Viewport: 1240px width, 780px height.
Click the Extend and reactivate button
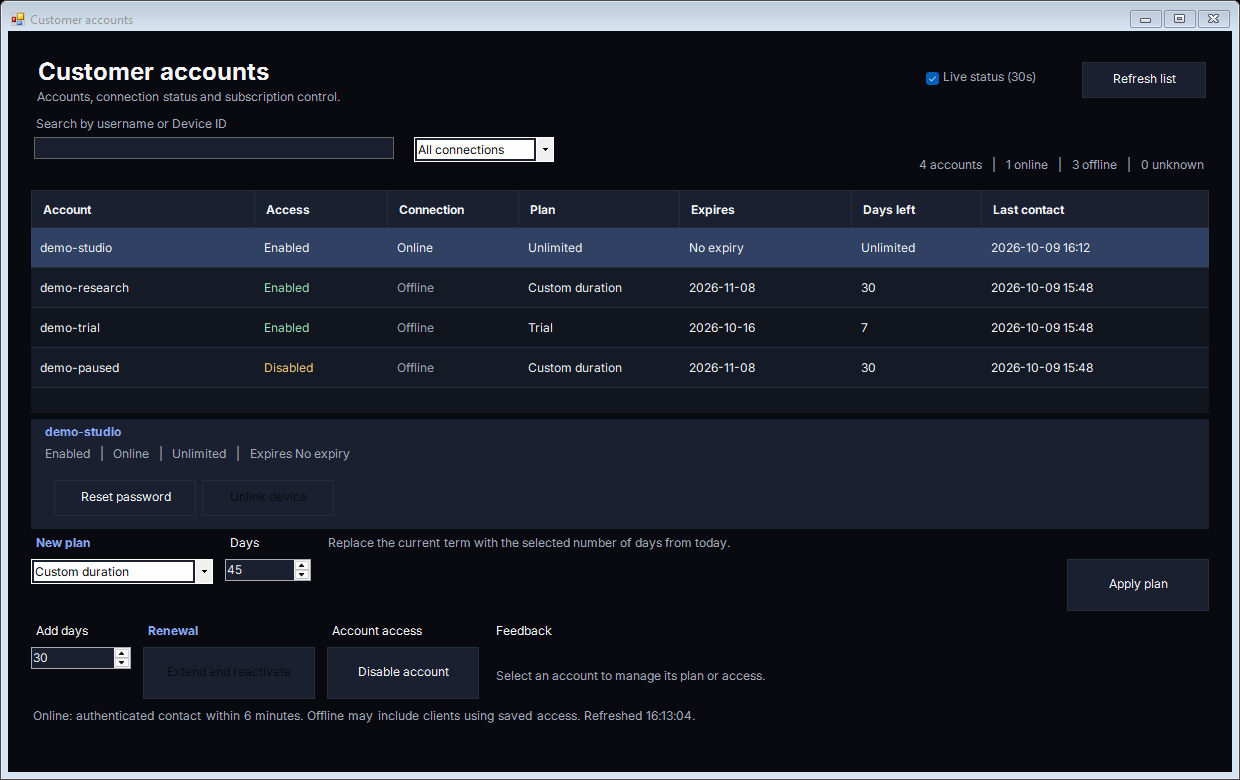point(229,672)
